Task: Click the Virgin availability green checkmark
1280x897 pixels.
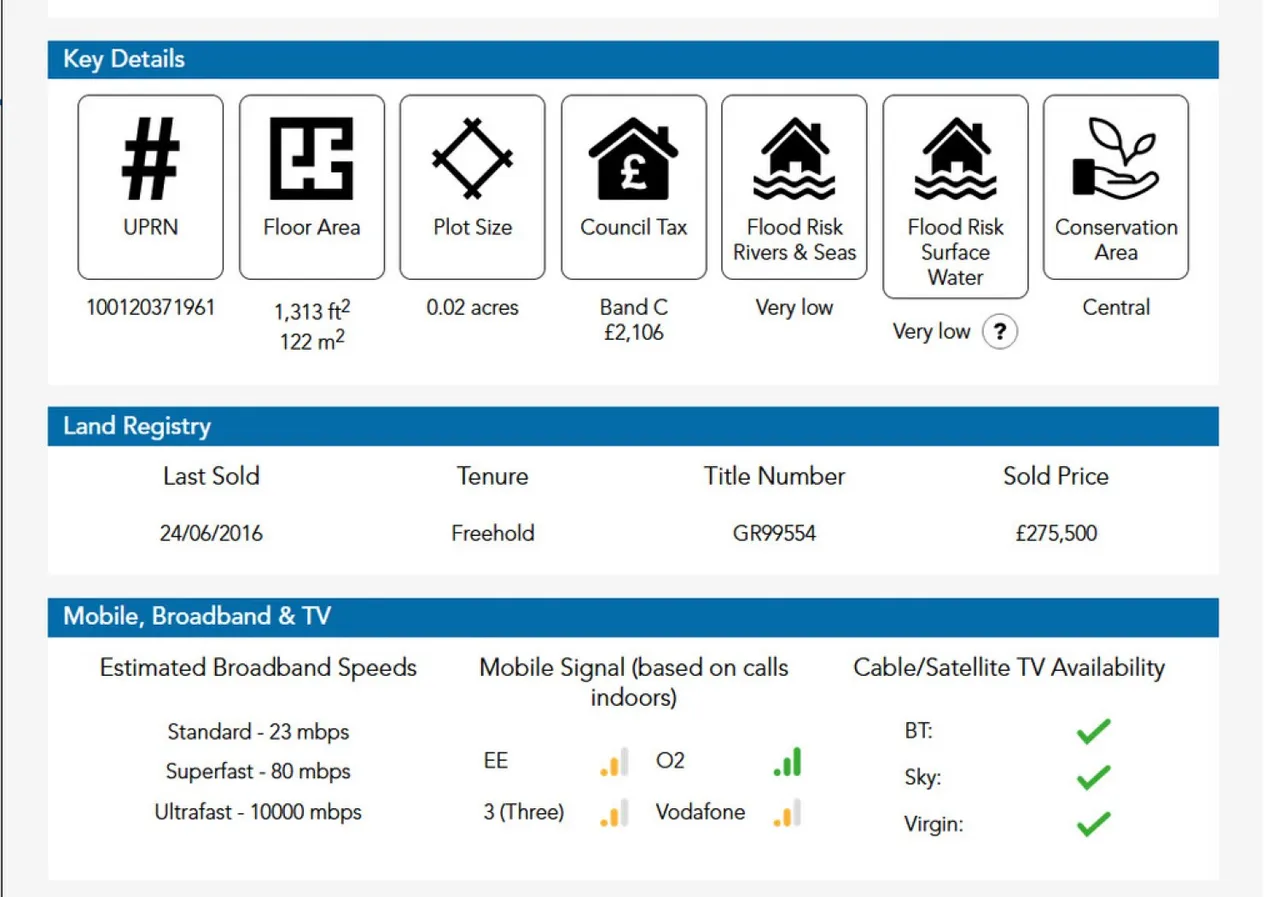Action: pos(1094,824)
